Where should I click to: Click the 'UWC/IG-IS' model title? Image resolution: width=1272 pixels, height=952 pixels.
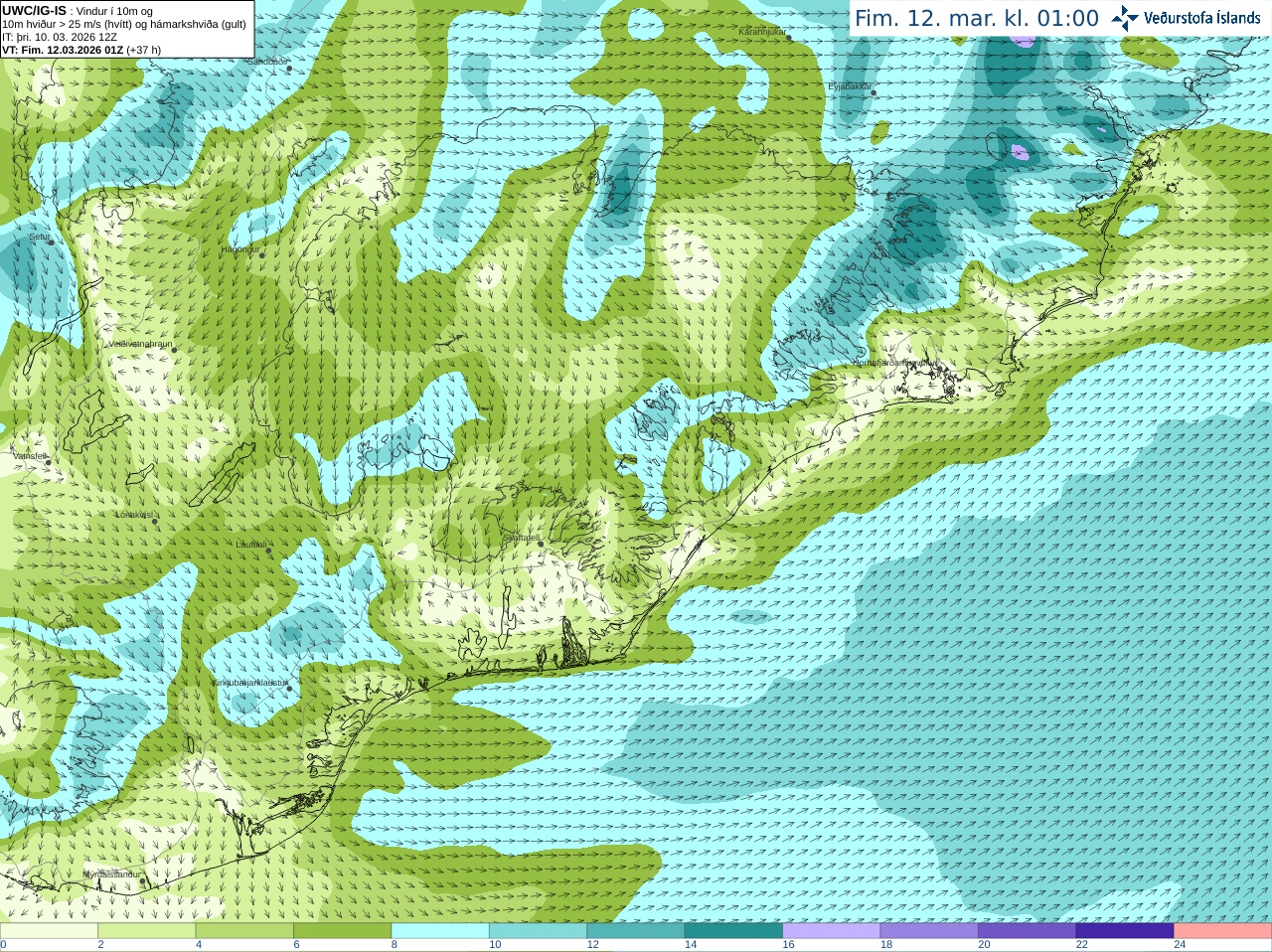tap(35, 10)
